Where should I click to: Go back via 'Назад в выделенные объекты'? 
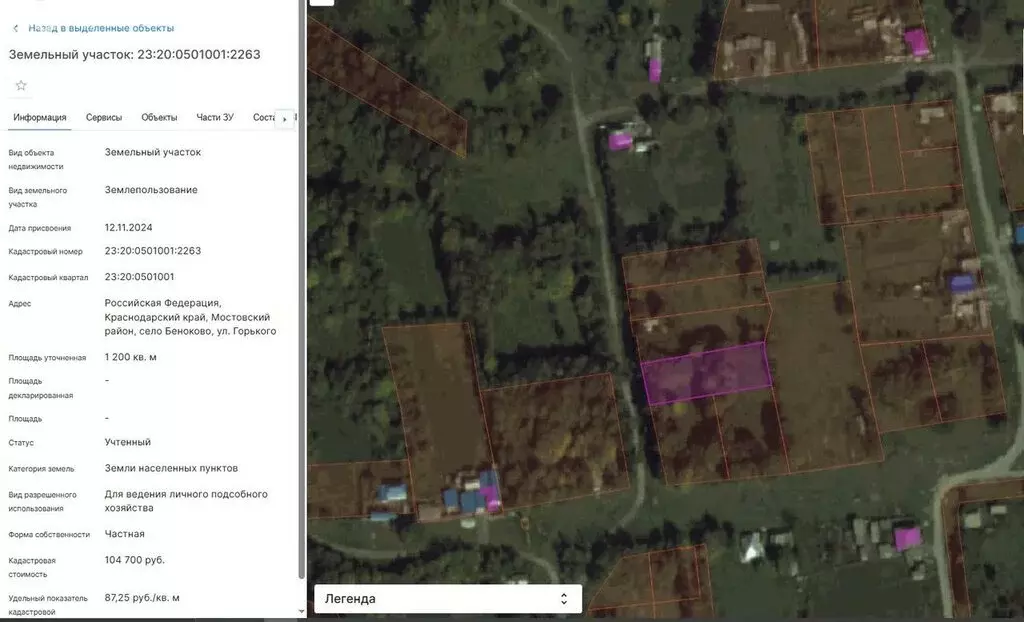click(100, 28)
